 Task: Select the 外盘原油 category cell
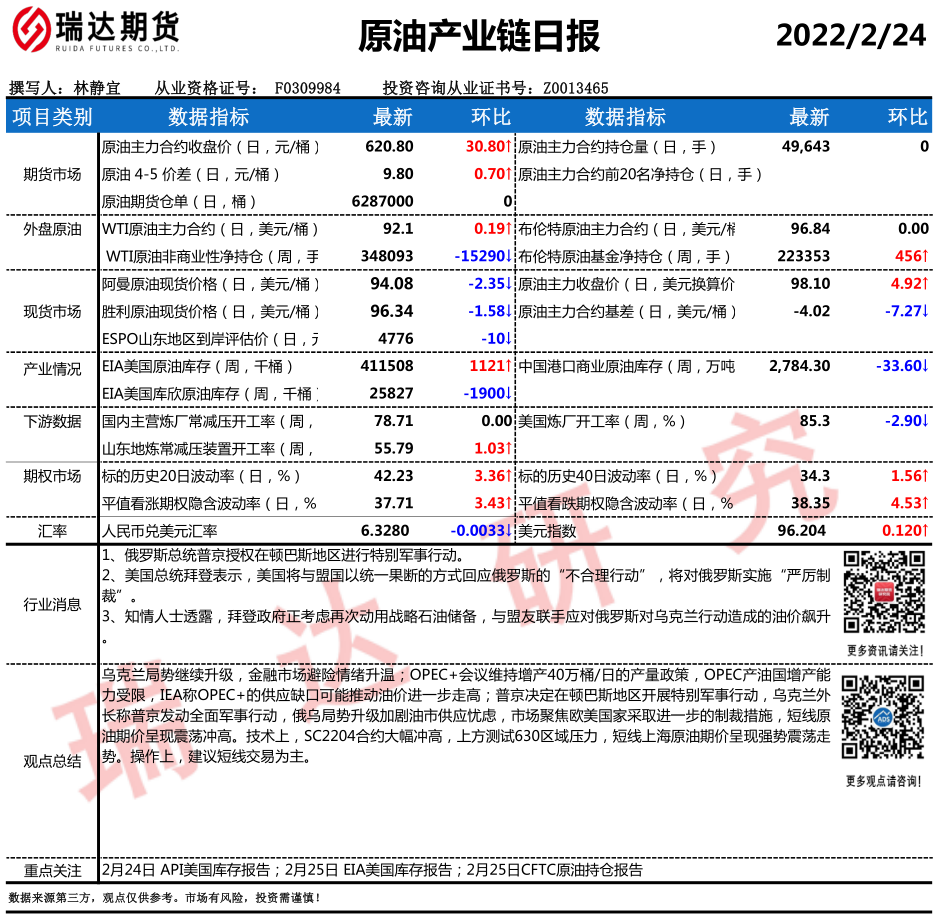[x=52, y=229]
